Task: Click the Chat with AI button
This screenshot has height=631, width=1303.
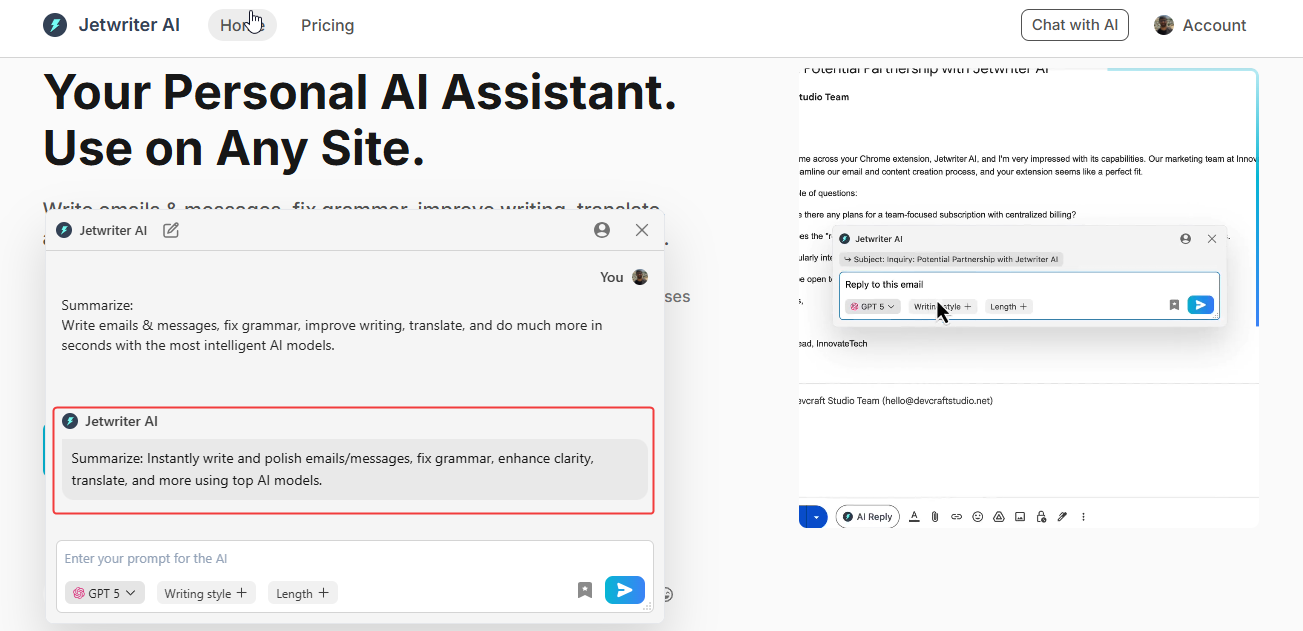Action: coord(1074,25)
